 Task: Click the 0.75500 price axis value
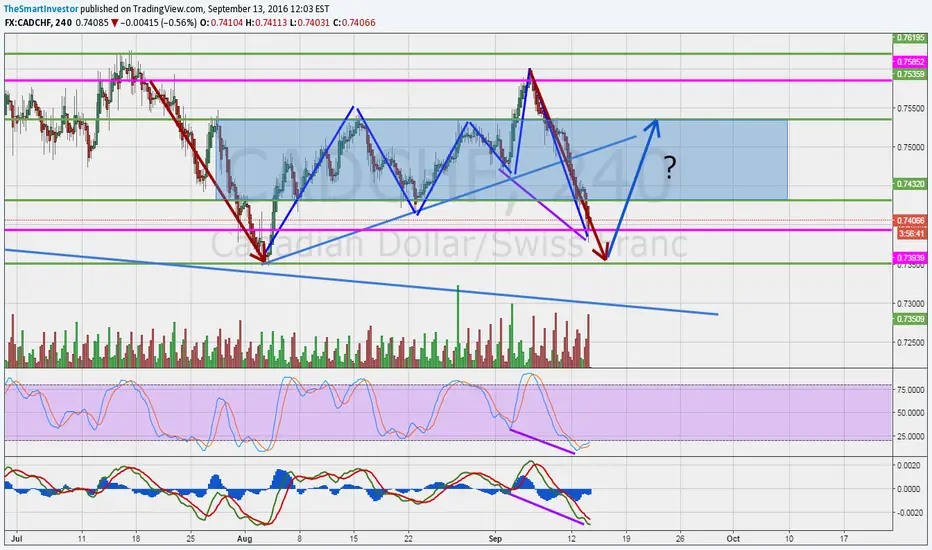[x=911, y=109]
